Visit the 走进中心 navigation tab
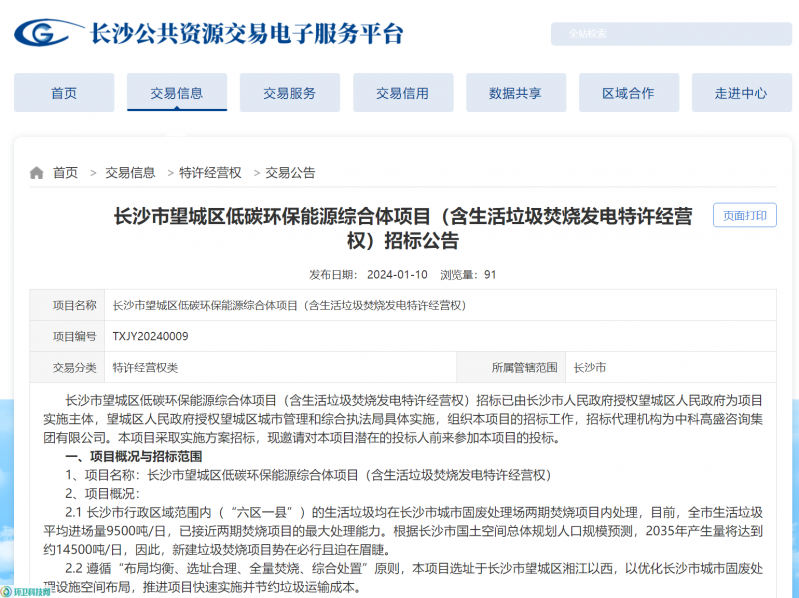This screenshot has height=598, width=799. pyautogui.click(x=741, y=93)
